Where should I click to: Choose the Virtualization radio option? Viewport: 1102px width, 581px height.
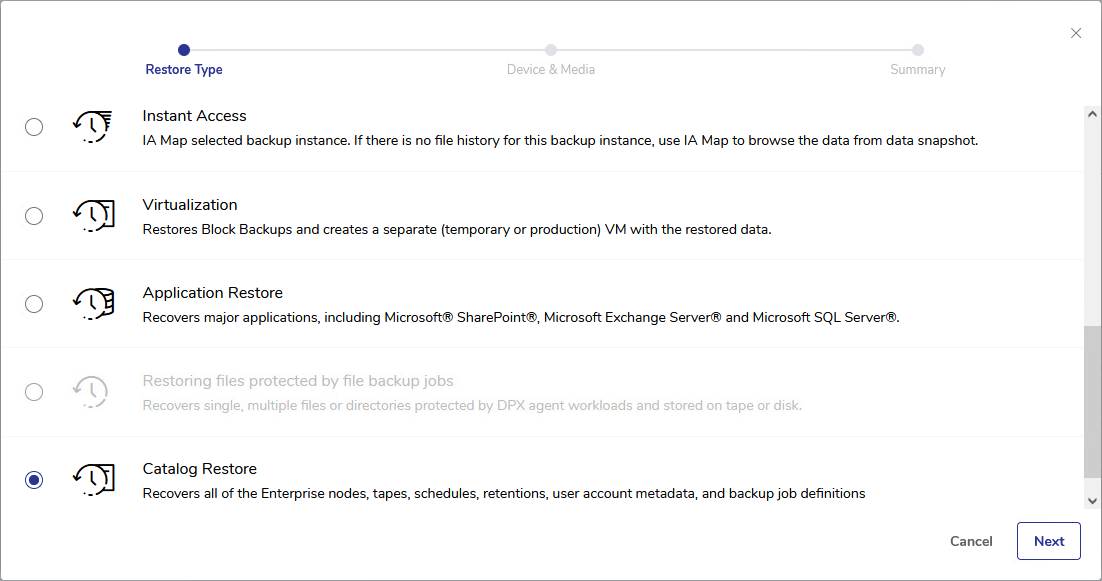tap(34, 216)
